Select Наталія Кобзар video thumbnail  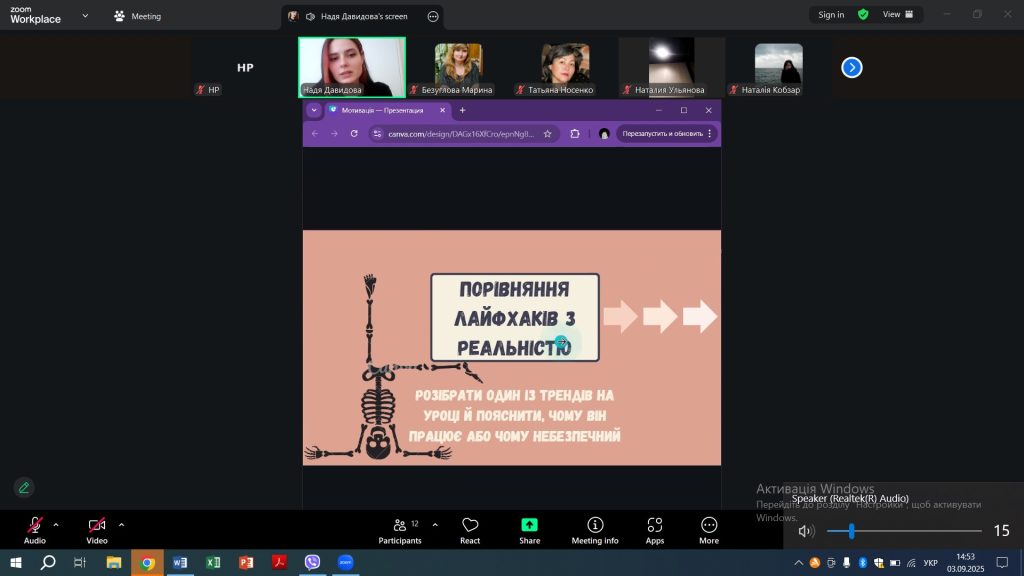[x=778, y=67]
